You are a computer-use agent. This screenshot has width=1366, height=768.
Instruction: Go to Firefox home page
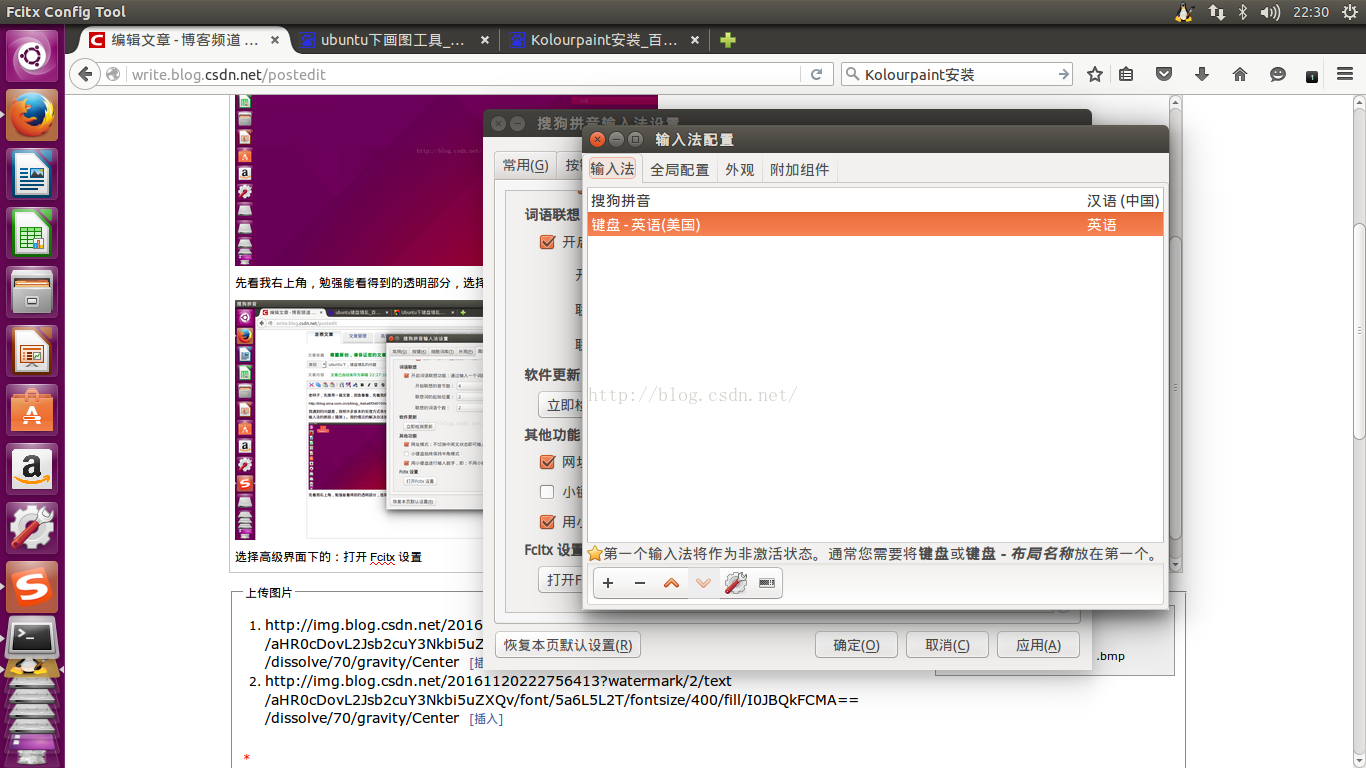pos(1240,74)
